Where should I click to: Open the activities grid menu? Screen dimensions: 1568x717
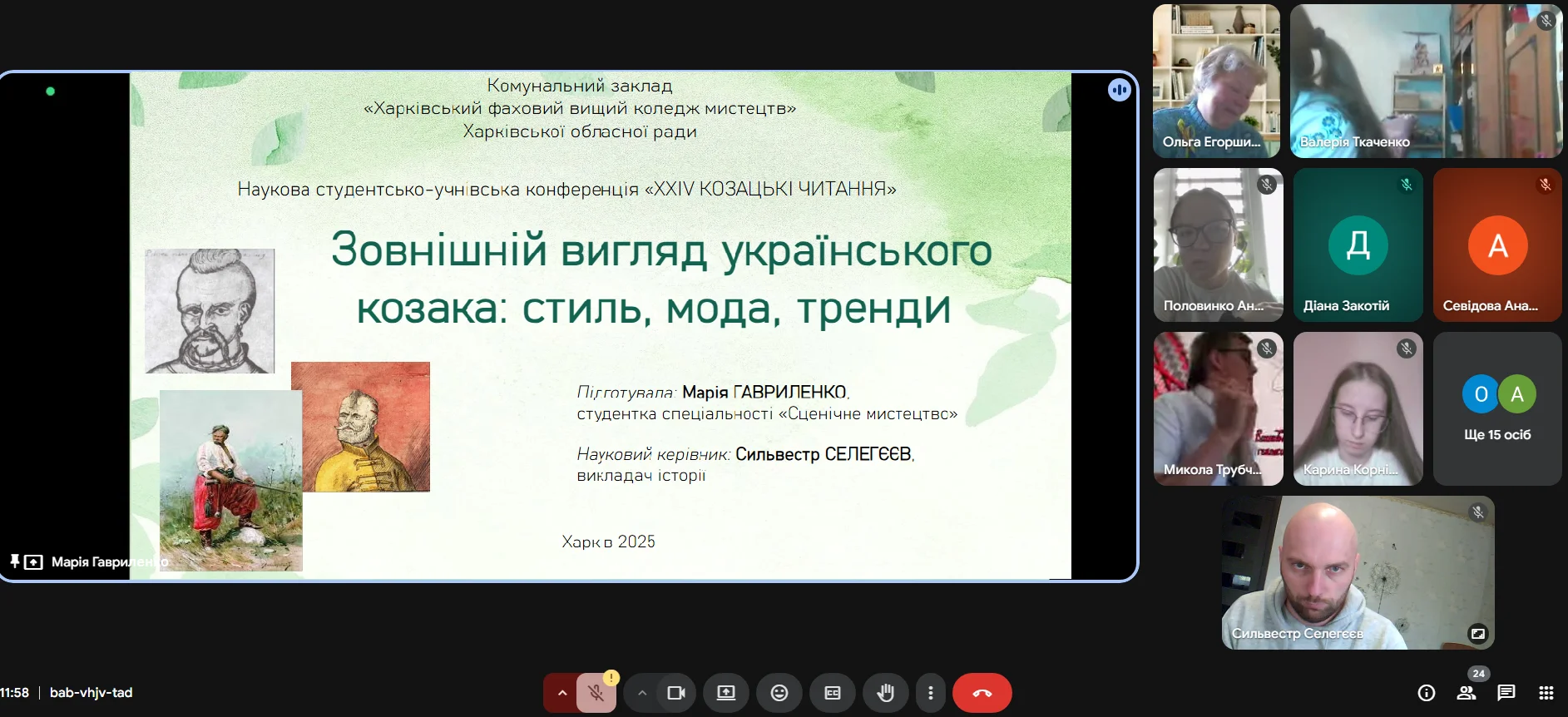1546,693
